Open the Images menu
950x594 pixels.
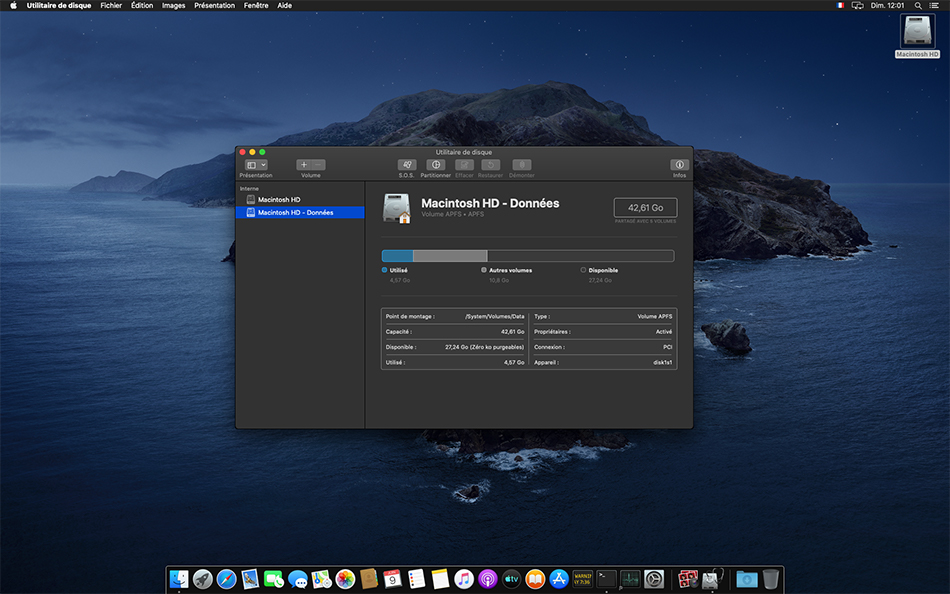[173, 5]
